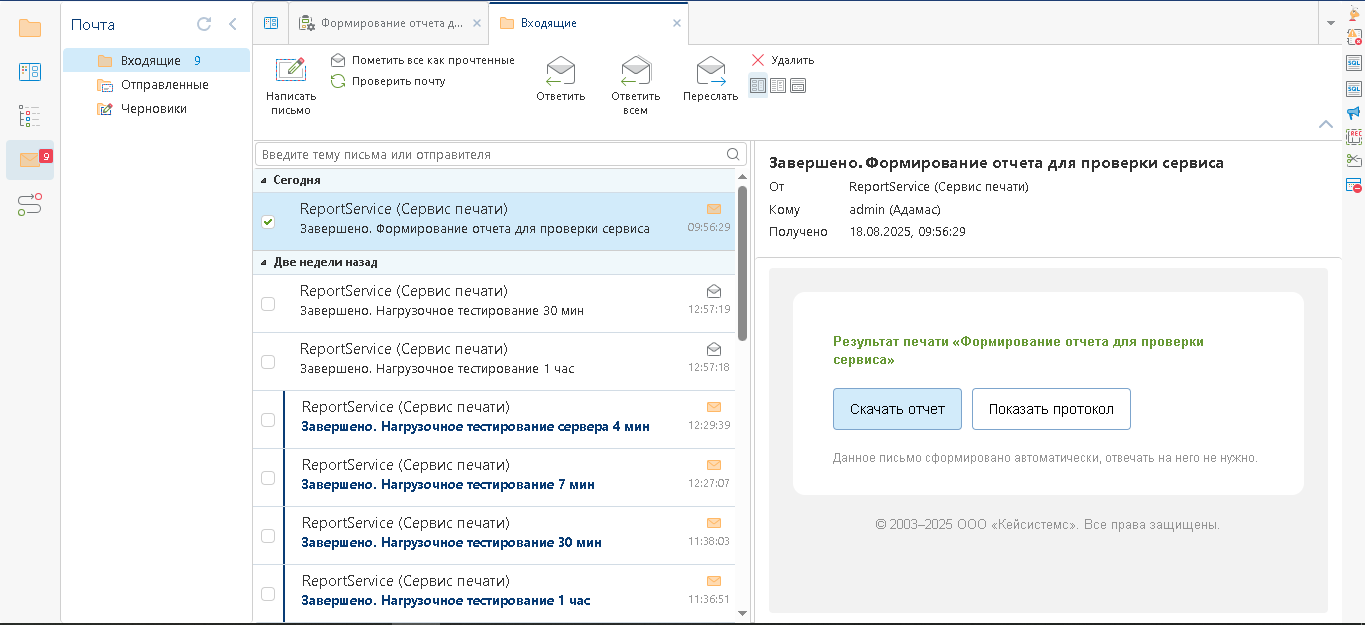Collapse the Сегодня message group

(x=264, y=181)
